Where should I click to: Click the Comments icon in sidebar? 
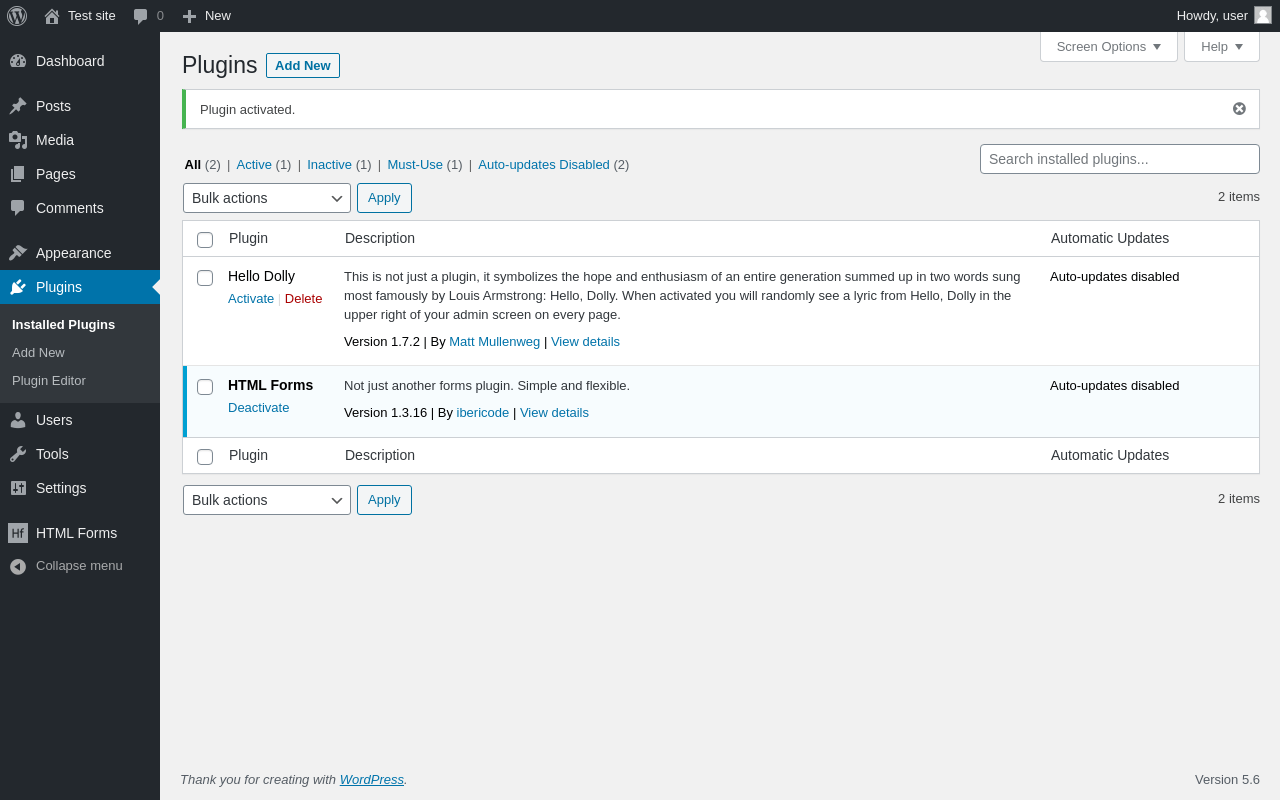(18, 208)
